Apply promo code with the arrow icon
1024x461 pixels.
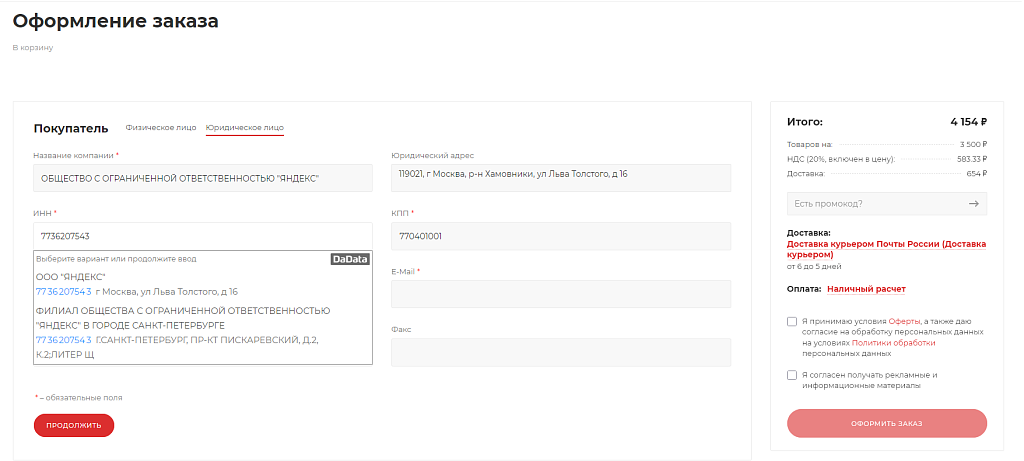click(x=973, y=204)
